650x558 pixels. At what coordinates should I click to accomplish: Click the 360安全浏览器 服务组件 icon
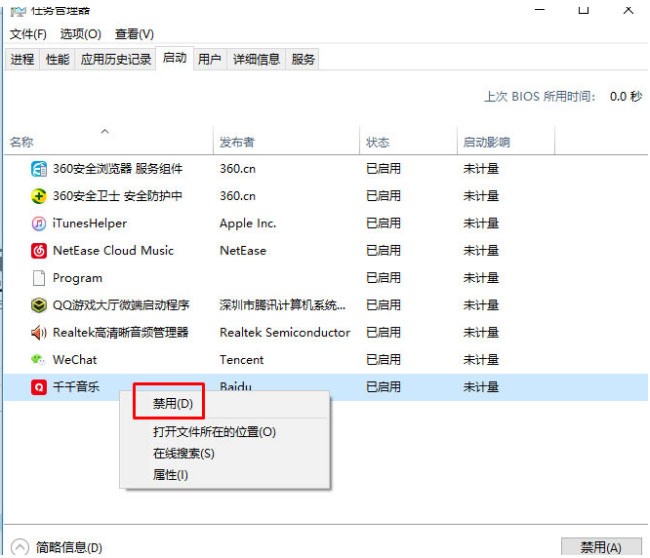coord(39,169)
